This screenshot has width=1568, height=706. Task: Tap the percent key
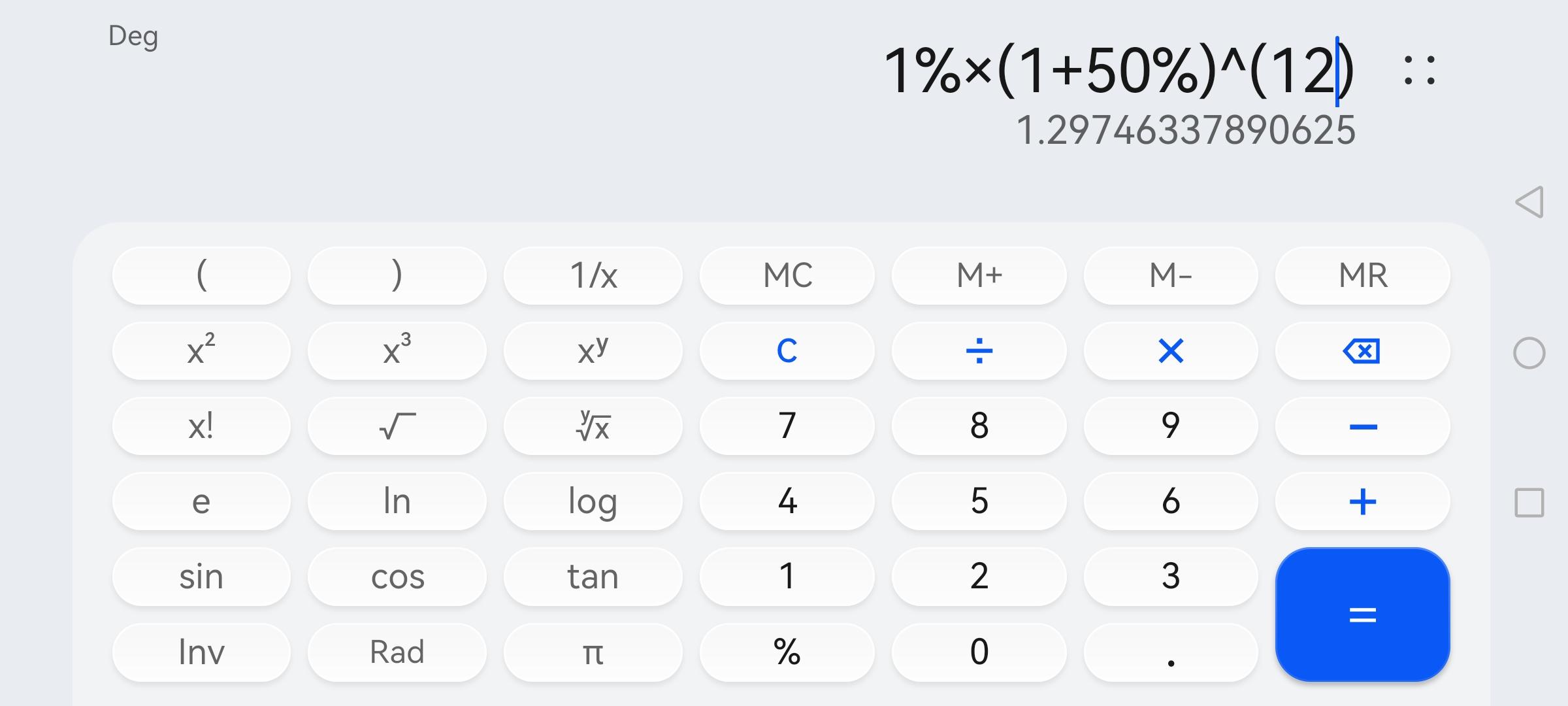click(x=787, y=652)
